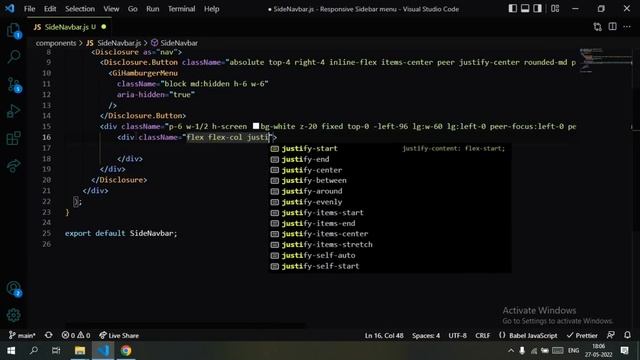Choose justify-self-start suggestion
Viewport: 640px width, 360px height.
(390, 266)
